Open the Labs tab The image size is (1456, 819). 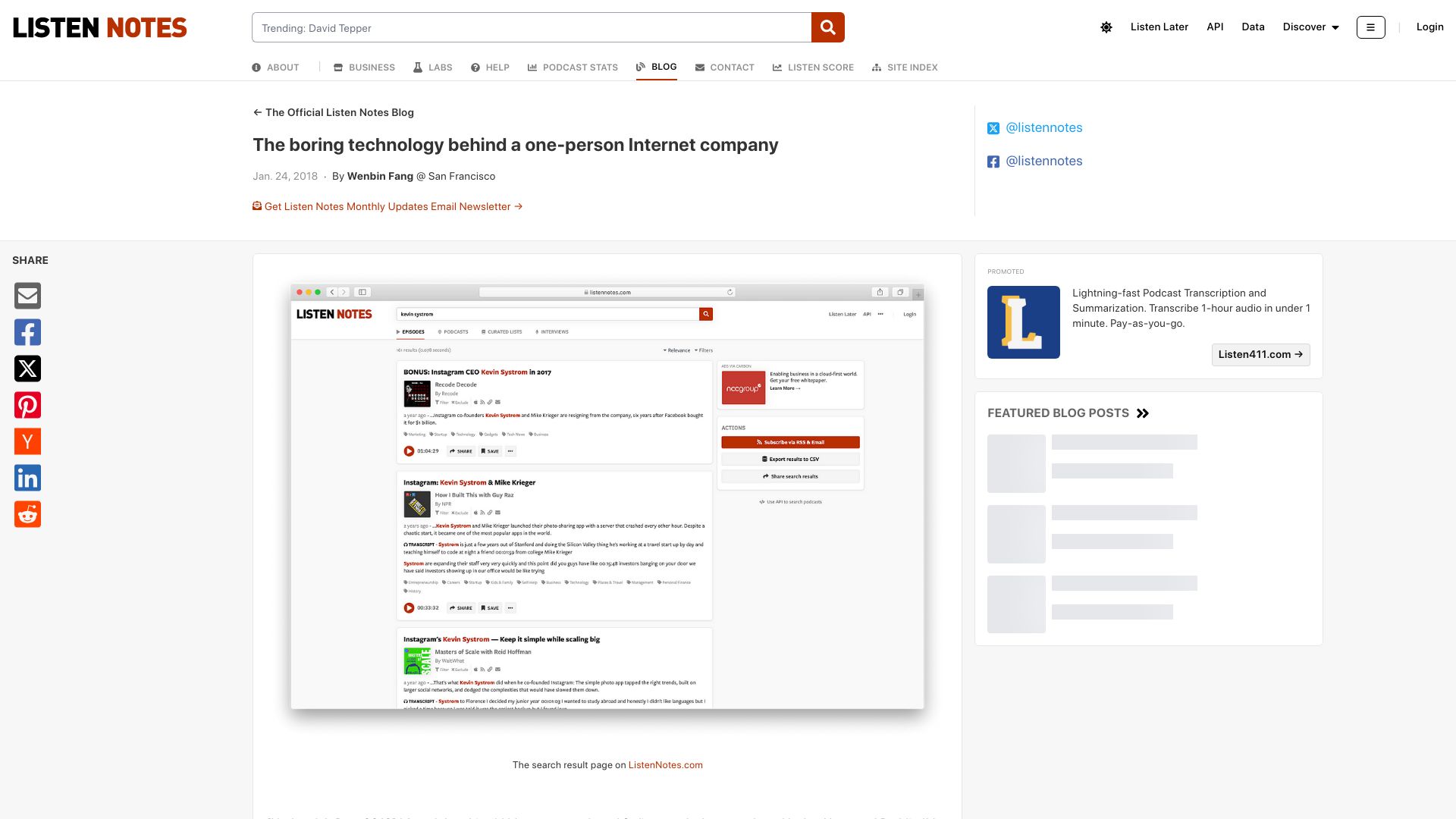(x=432, y=67)
